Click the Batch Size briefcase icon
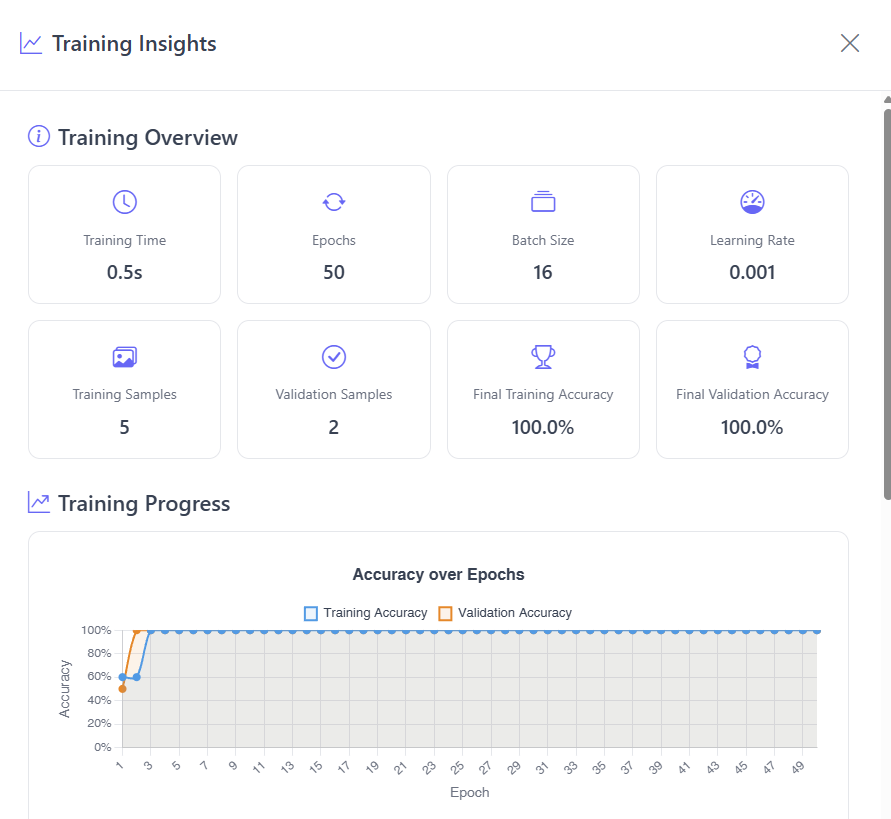The image size is (891, 819). tap(543, 201)
